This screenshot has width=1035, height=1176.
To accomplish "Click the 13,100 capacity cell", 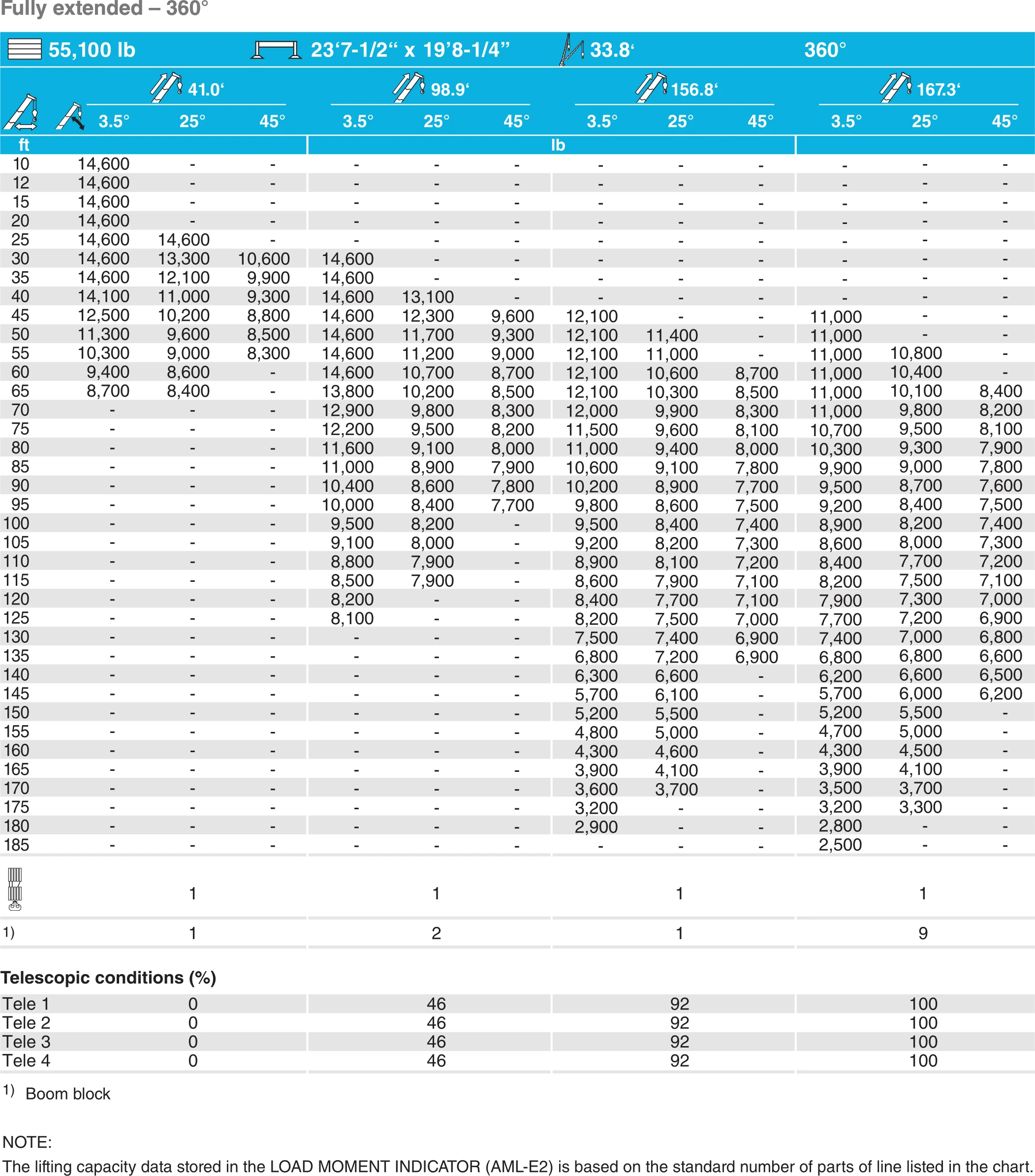I will coord(428,297).
